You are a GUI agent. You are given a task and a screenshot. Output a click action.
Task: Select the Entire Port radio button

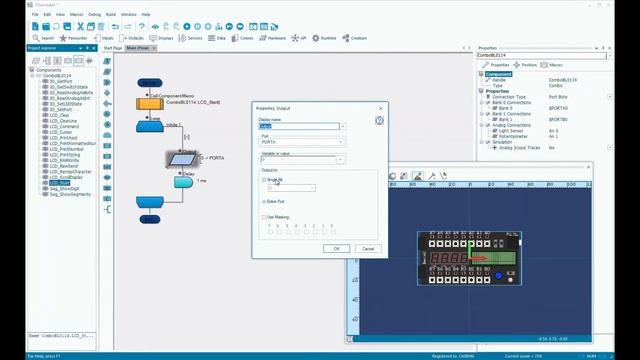pos(264,202)
